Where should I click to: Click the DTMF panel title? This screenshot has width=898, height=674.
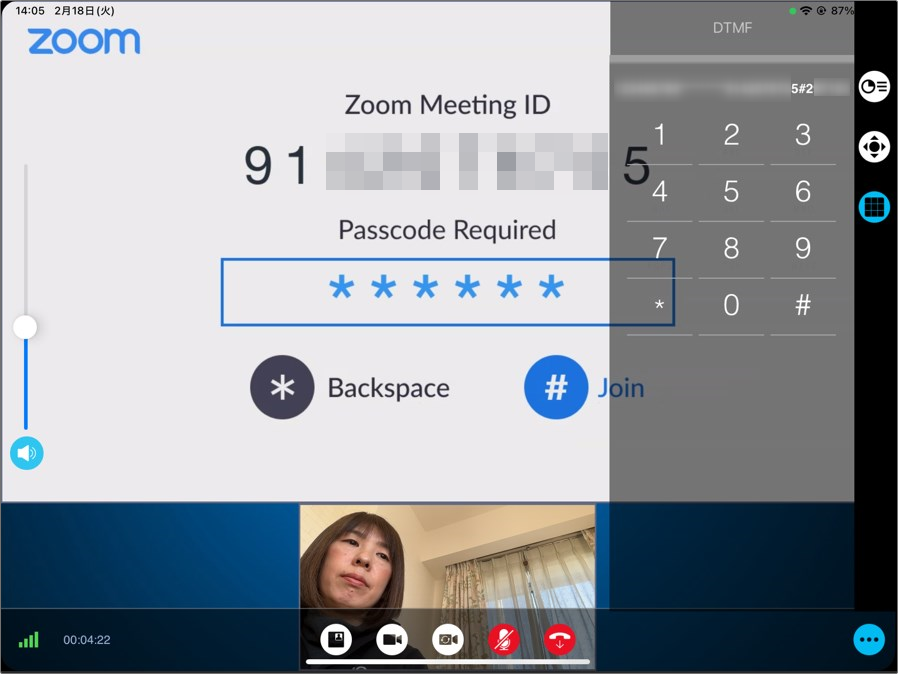[732, 28]
